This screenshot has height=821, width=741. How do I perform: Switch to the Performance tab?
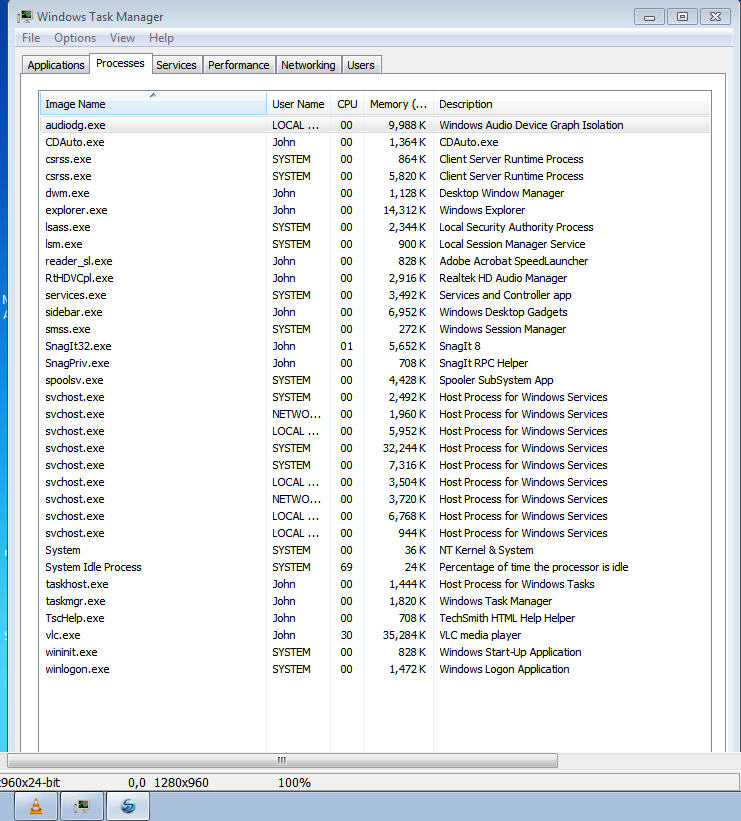[238, 65]
